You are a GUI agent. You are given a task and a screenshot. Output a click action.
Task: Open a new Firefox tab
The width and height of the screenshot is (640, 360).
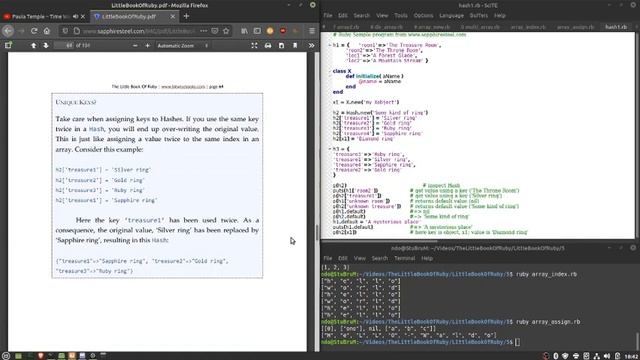tap(187, 16)
